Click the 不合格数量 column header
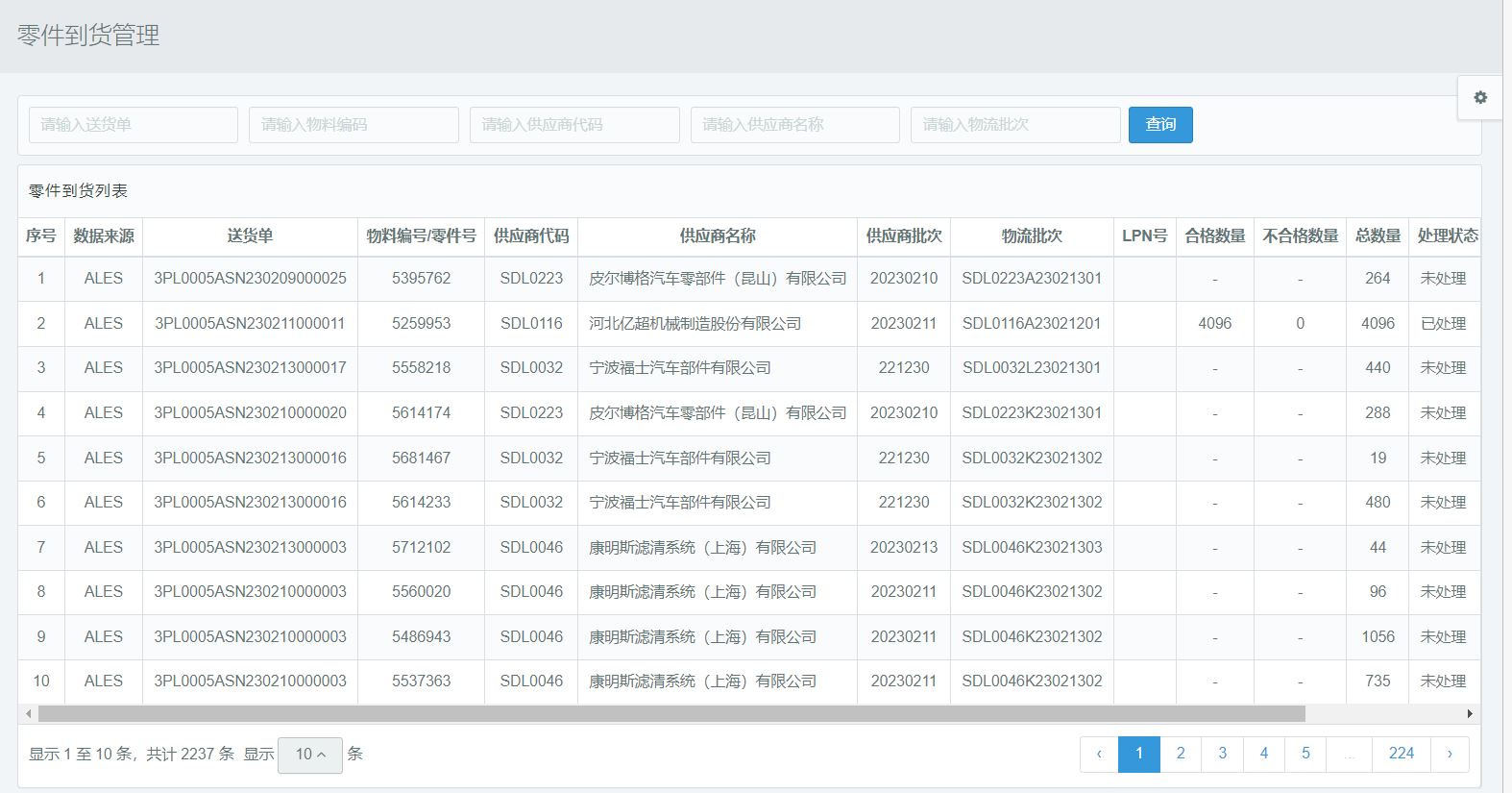 click(1301, 236)
